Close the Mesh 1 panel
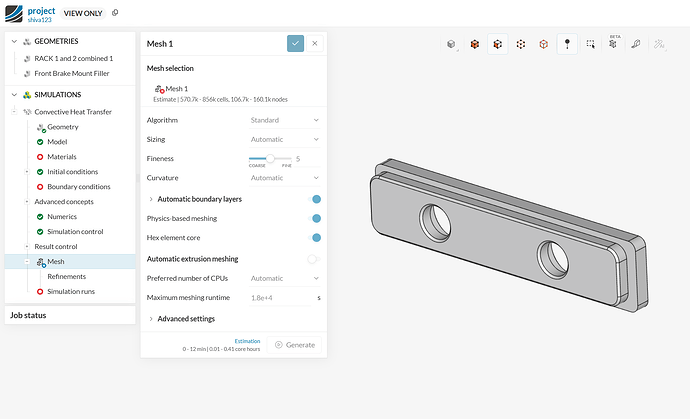Viewport: 690px width, 419px height. coord(315,44)
